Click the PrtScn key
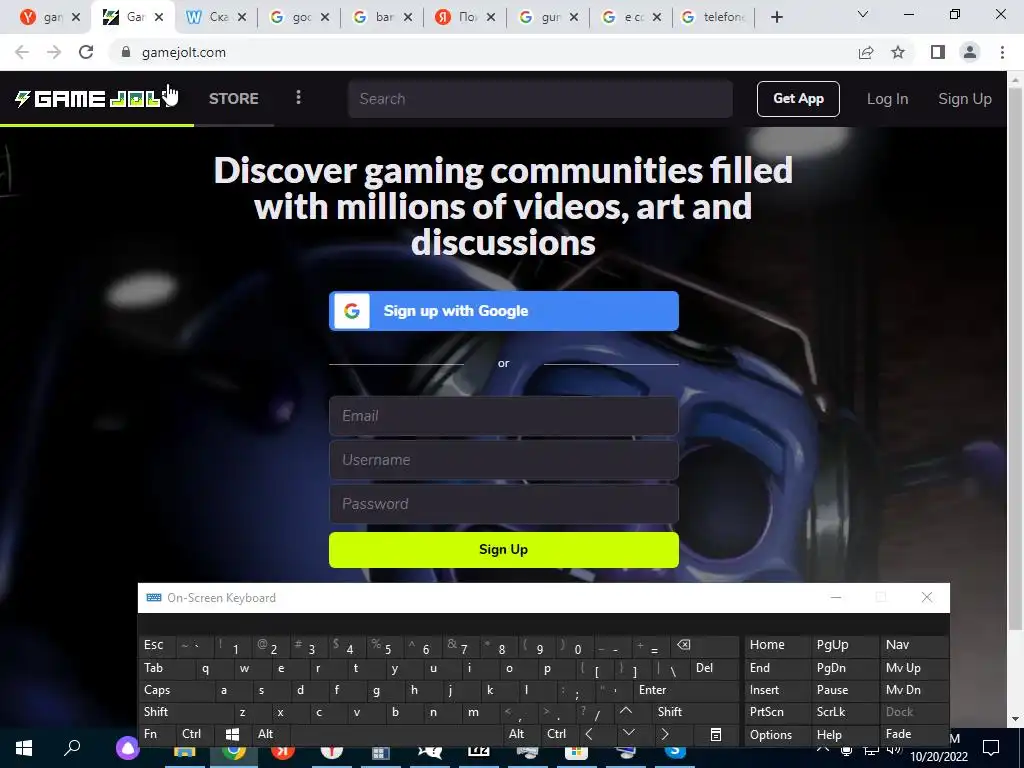The height and width of the screenshot is (768, 1024). click(776, 712)
